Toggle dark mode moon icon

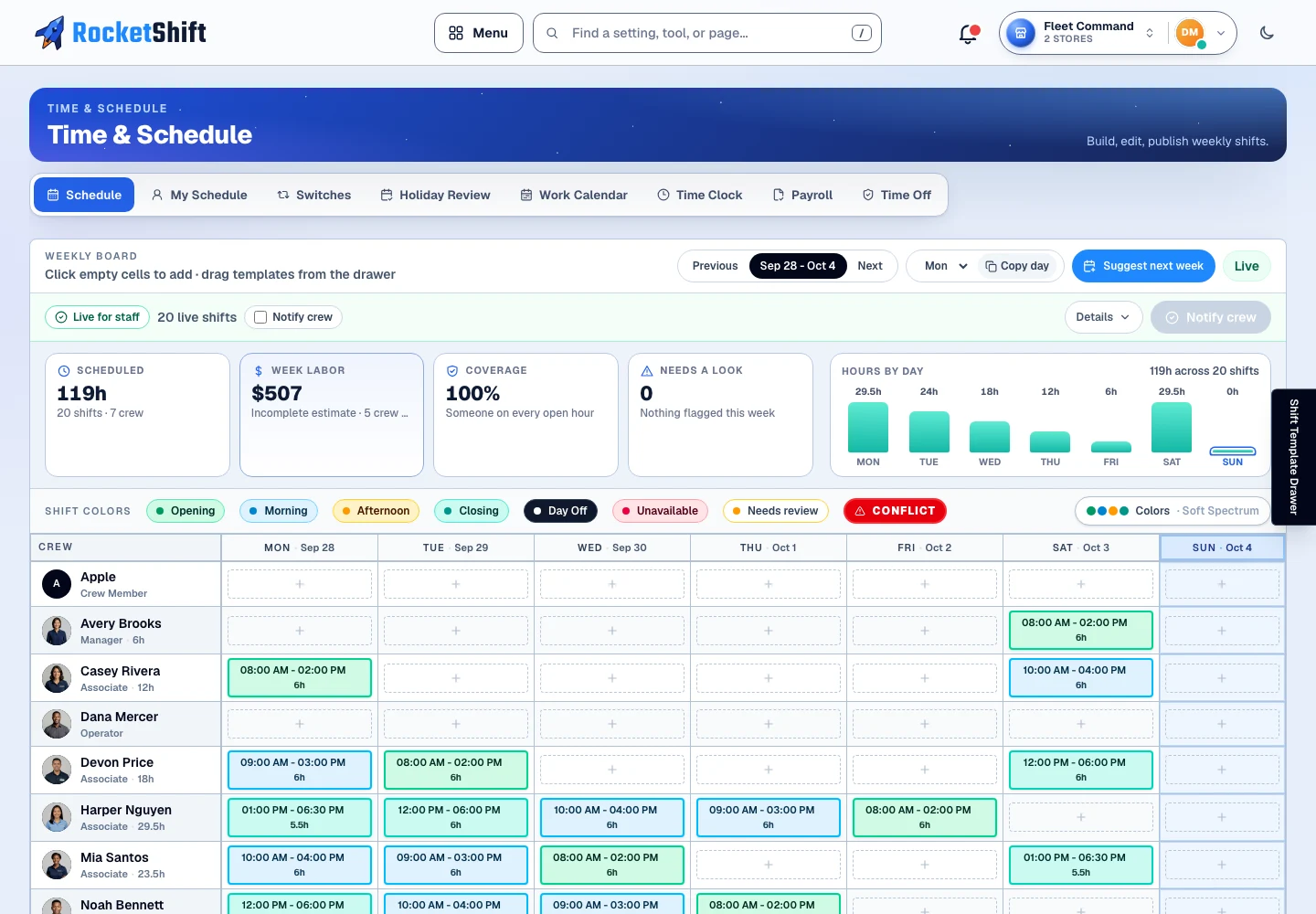click(1267, 33)
